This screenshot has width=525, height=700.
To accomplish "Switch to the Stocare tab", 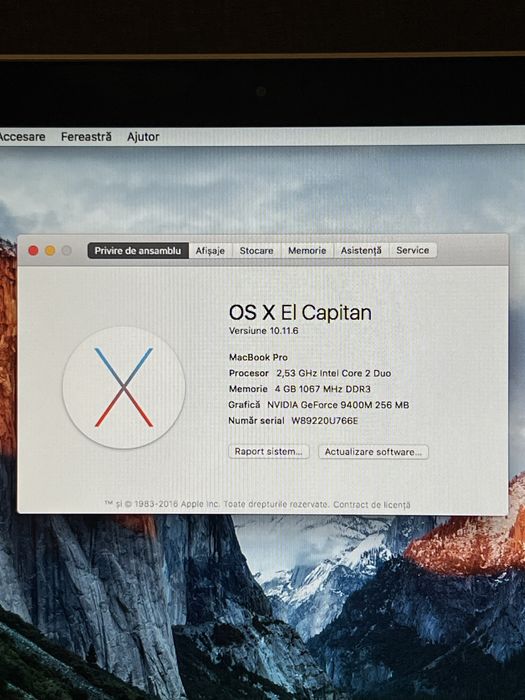I will click(256, 250).
